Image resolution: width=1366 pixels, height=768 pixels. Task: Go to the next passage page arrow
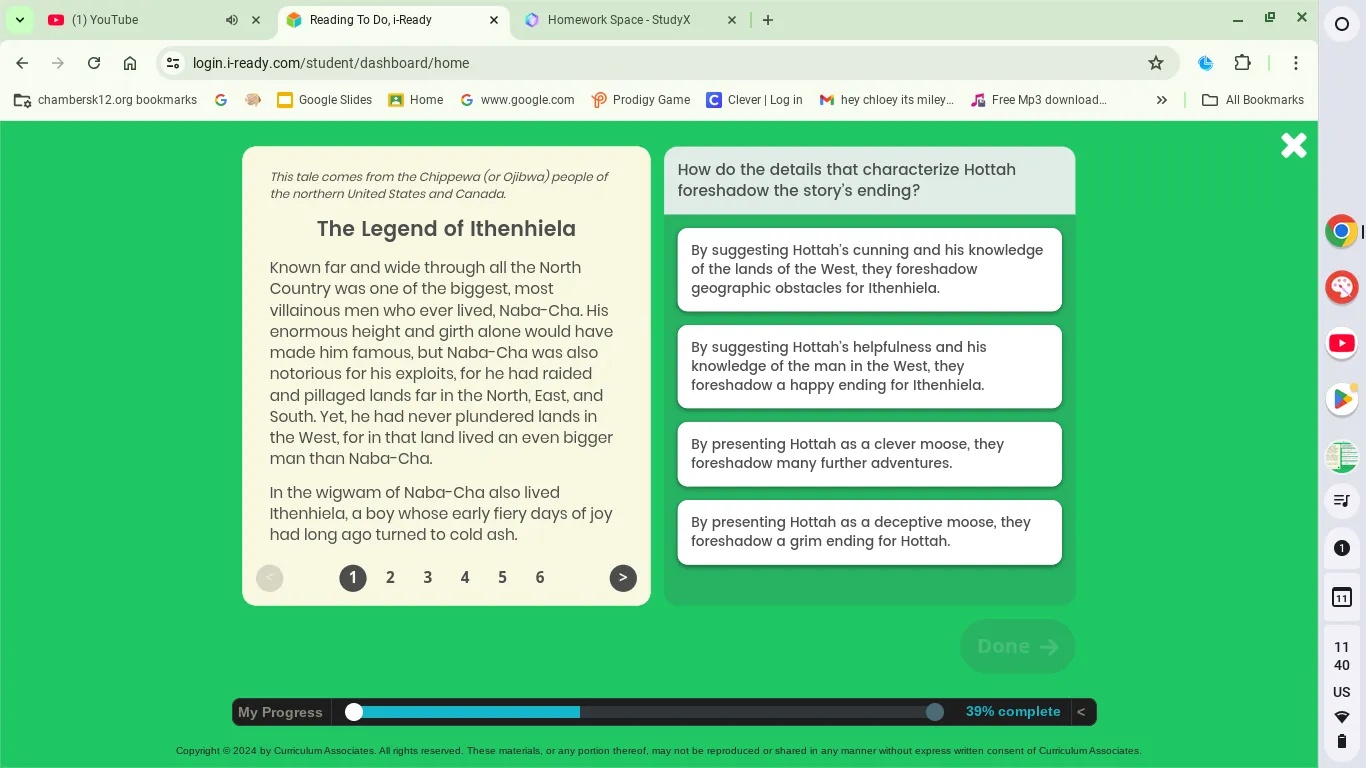tap(622, 578)
